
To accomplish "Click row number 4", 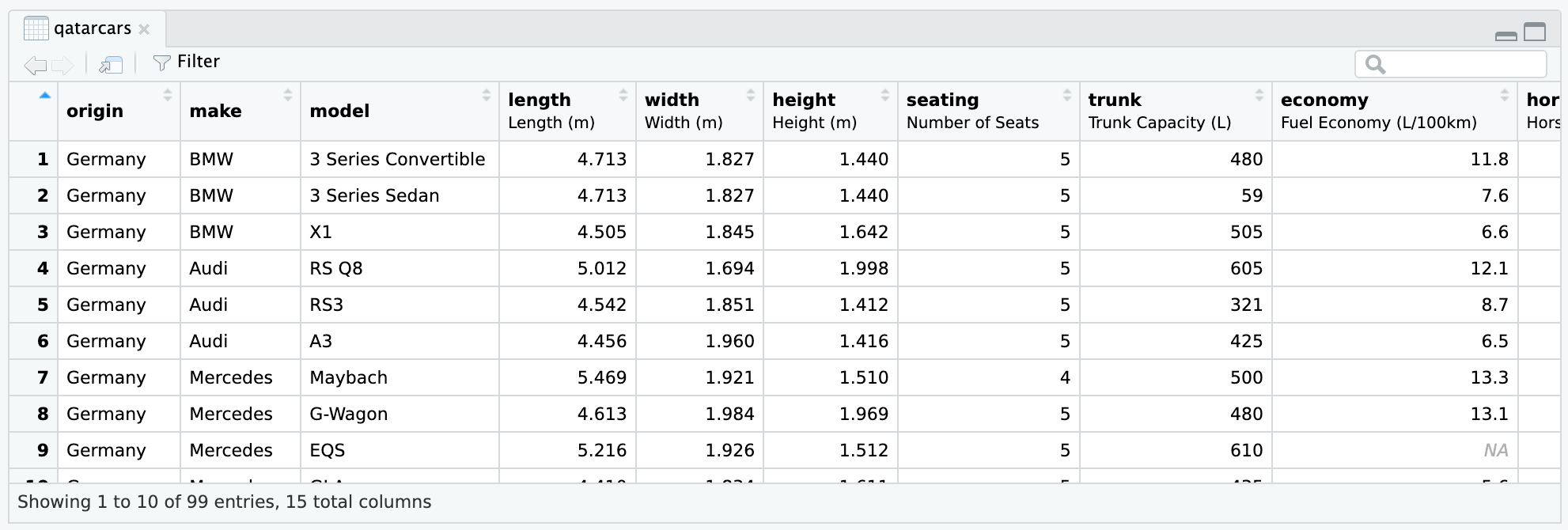I will [x=43, y=268].
